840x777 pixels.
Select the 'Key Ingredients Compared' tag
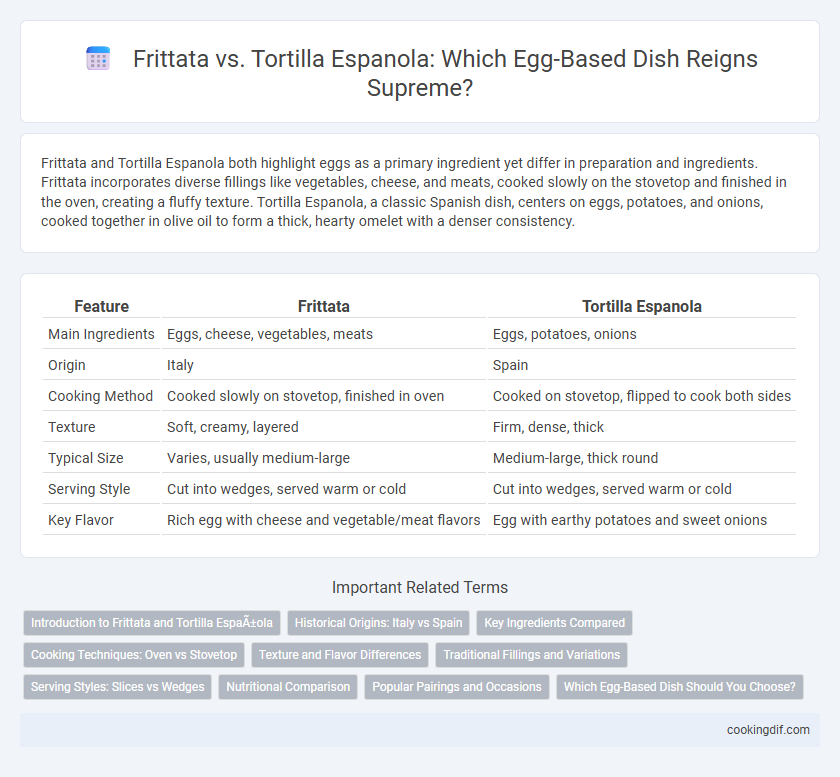[x=554, y=623]
